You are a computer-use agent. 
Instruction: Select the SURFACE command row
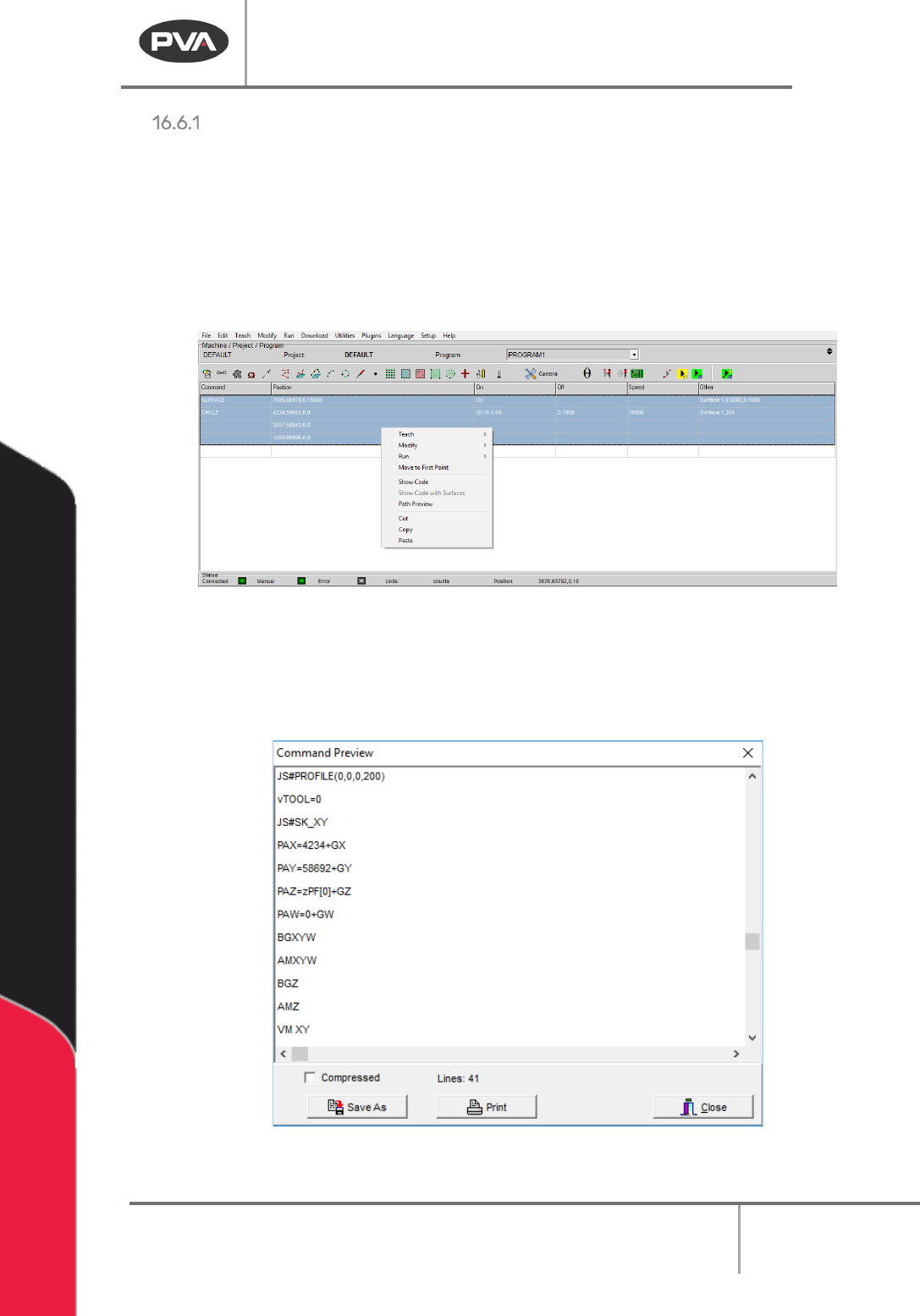pos(517,400)
